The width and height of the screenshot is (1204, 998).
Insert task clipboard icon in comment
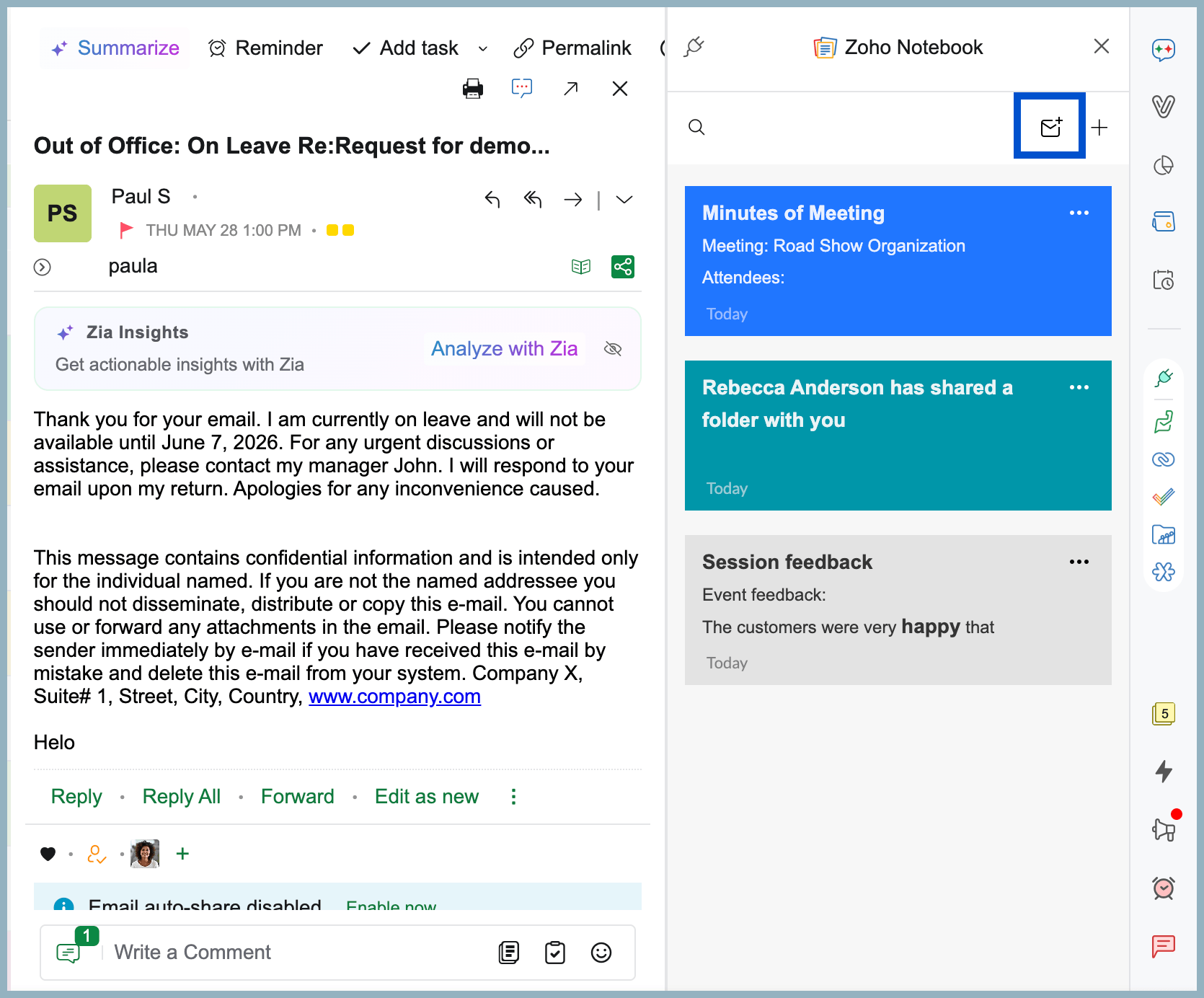[x=555, y=953]
